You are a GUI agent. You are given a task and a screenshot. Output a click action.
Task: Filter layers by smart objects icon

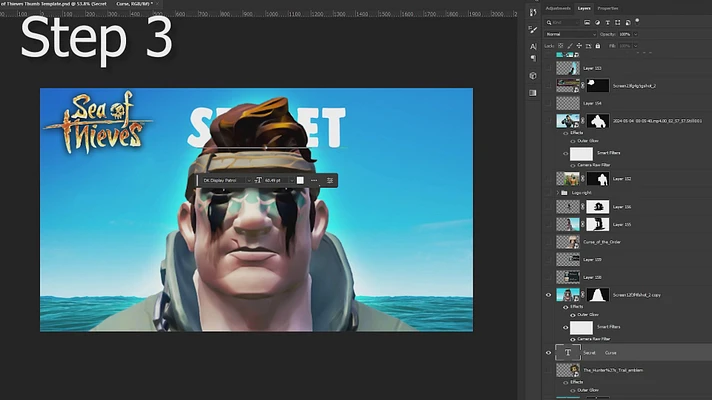pos(628,22)
